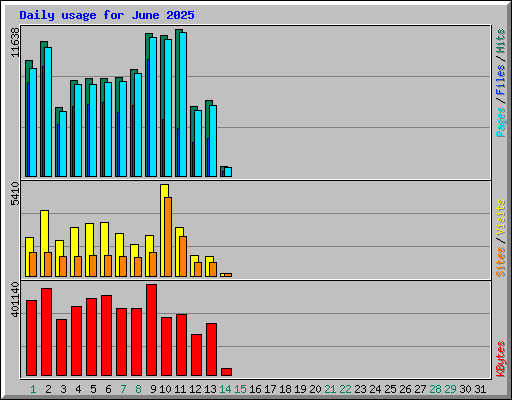The width and height of the screenshot is (512, 400).
Task: Click the tallest red KBytes bar for day 9
Action: (x=151, y=330)
